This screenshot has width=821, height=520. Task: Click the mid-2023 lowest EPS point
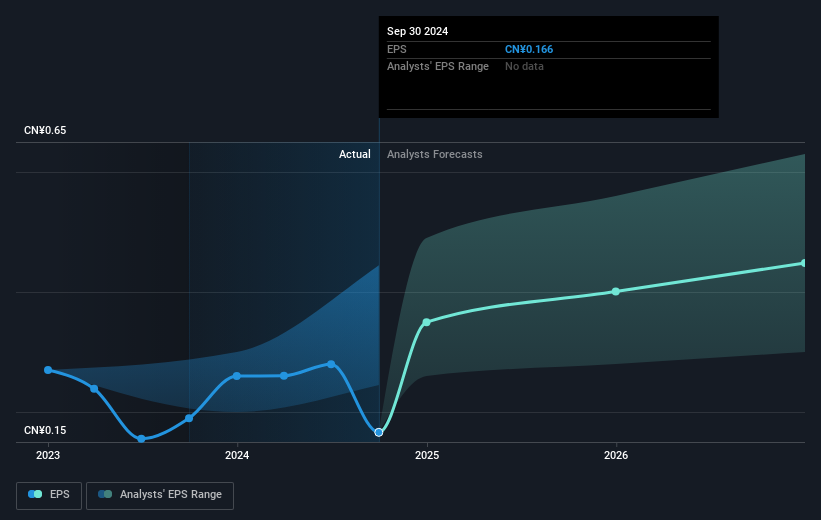click(141, 439)
